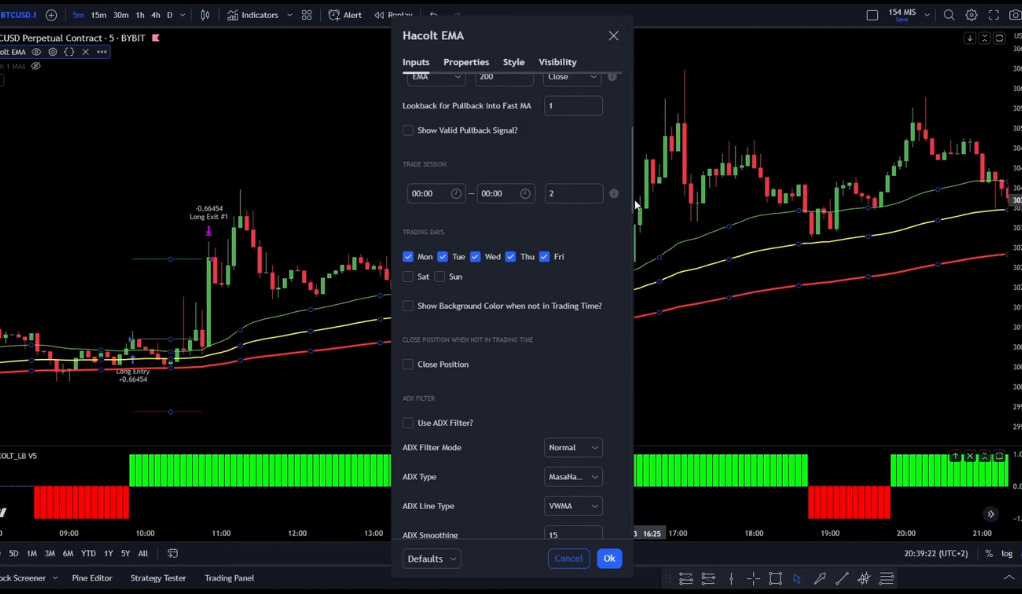The width and height of the screenshot is (1022, 594).
Task: Open the Defaults dropdown in dialog
Action: [432, 559]
